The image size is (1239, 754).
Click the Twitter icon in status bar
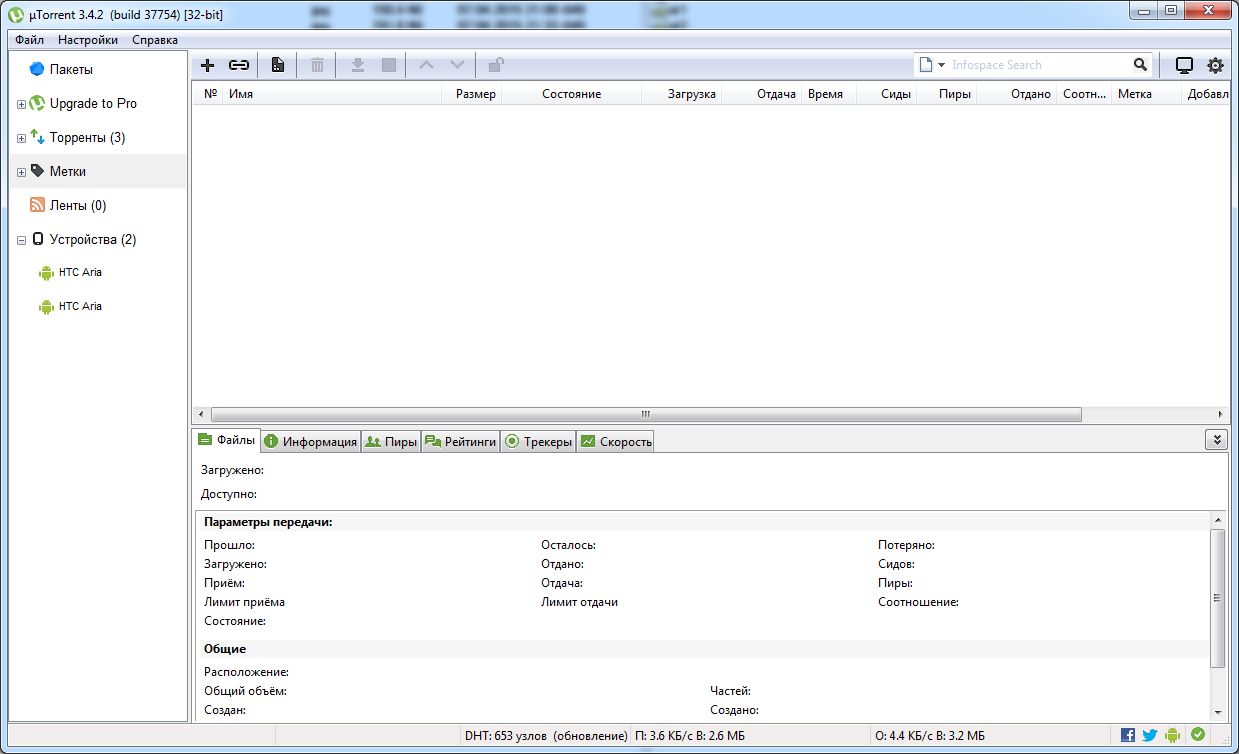point(1150,735)
